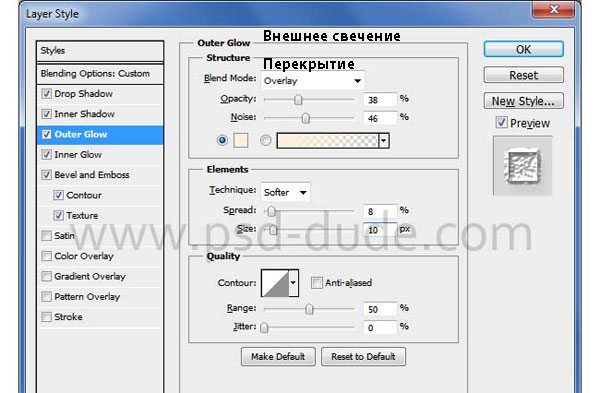
Task: Click the style preview thumbnail
Action: [x=523, y=166]
